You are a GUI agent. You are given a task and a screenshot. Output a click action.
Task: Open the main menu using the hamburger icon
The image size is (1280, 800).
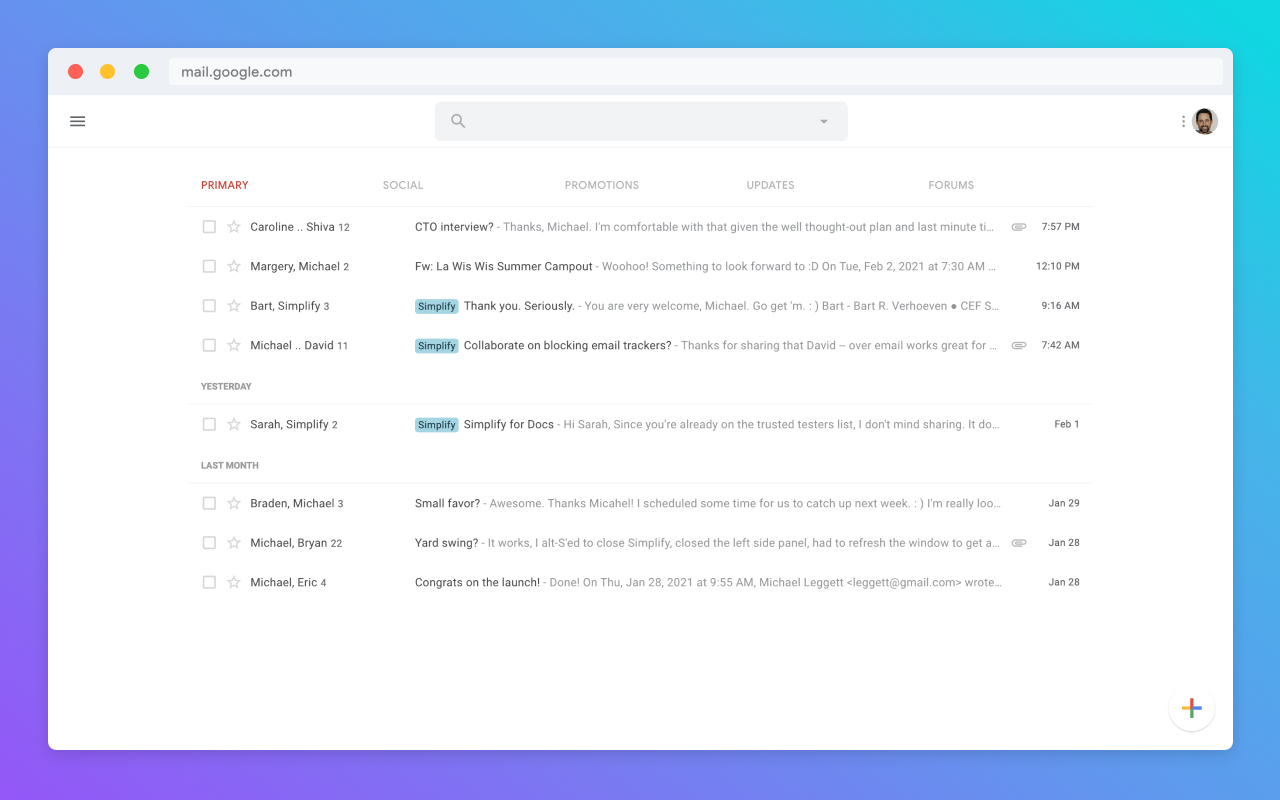click(x=77, y=121)
